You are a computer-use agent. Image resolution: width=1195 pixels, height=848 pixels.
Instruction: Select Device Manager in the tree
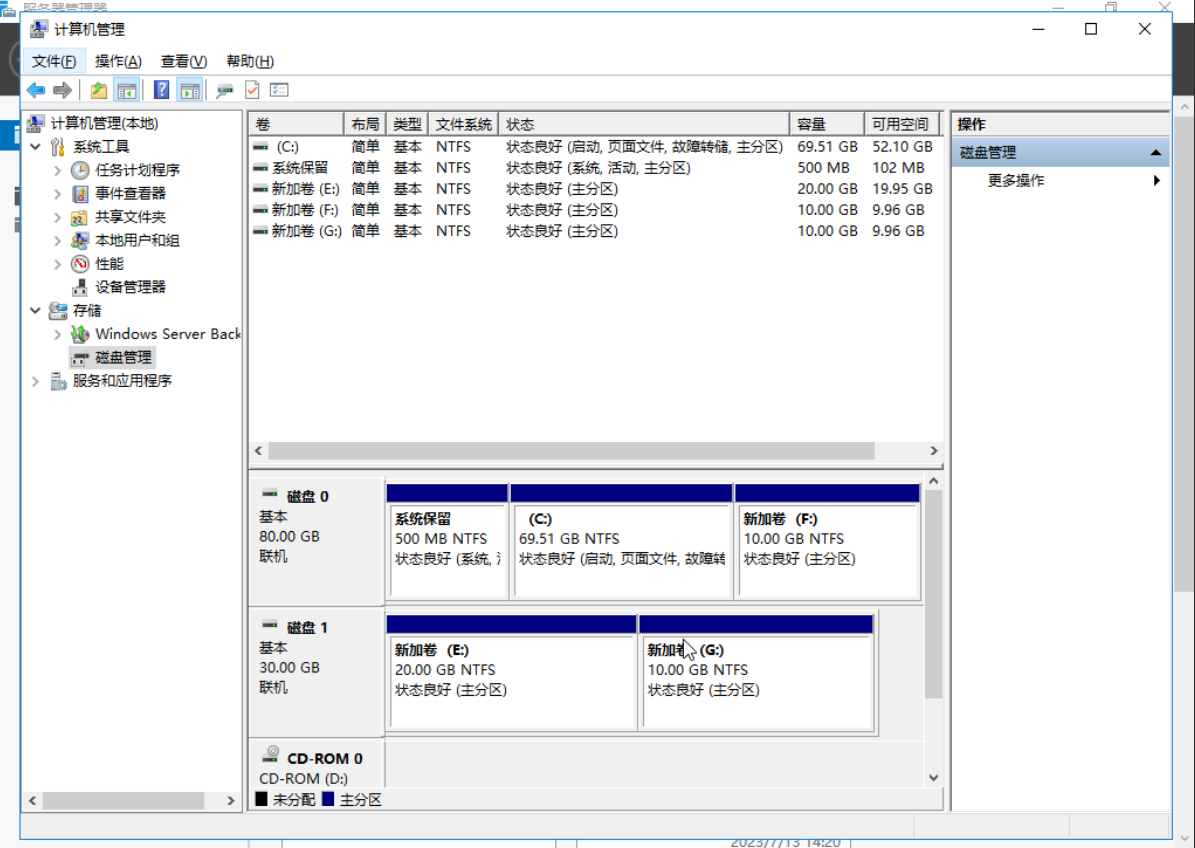[130, 287]
